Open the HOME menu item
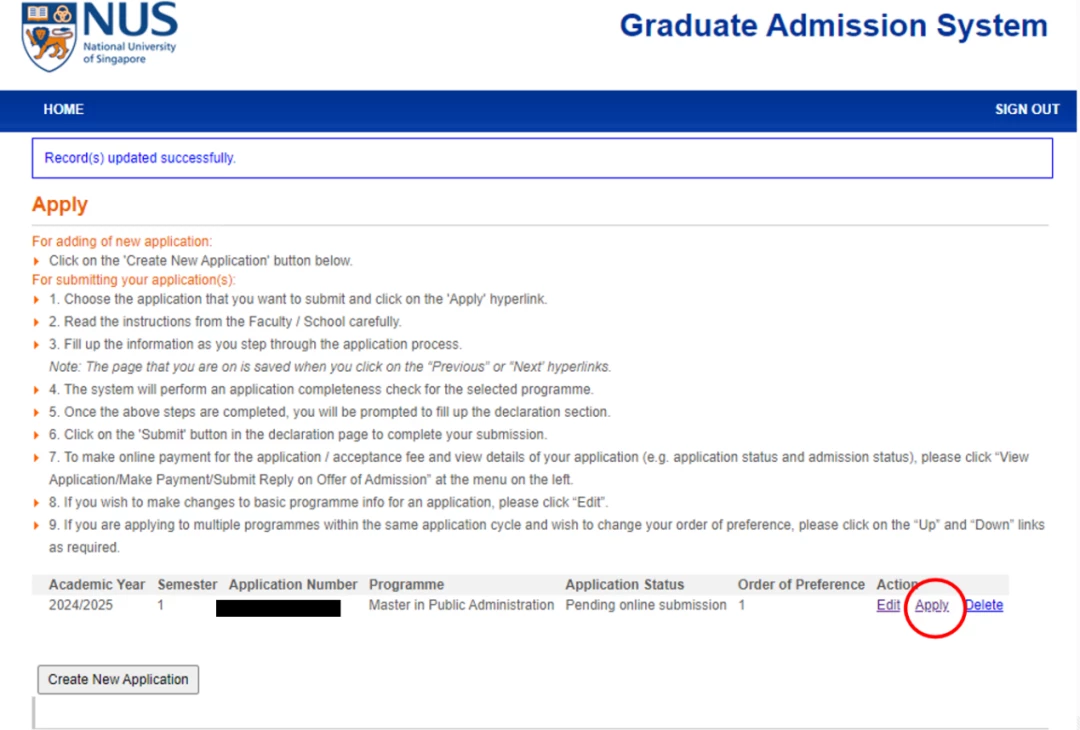Image resolution: width=1080 pixels, height=730 pixels. pos(63,110)
